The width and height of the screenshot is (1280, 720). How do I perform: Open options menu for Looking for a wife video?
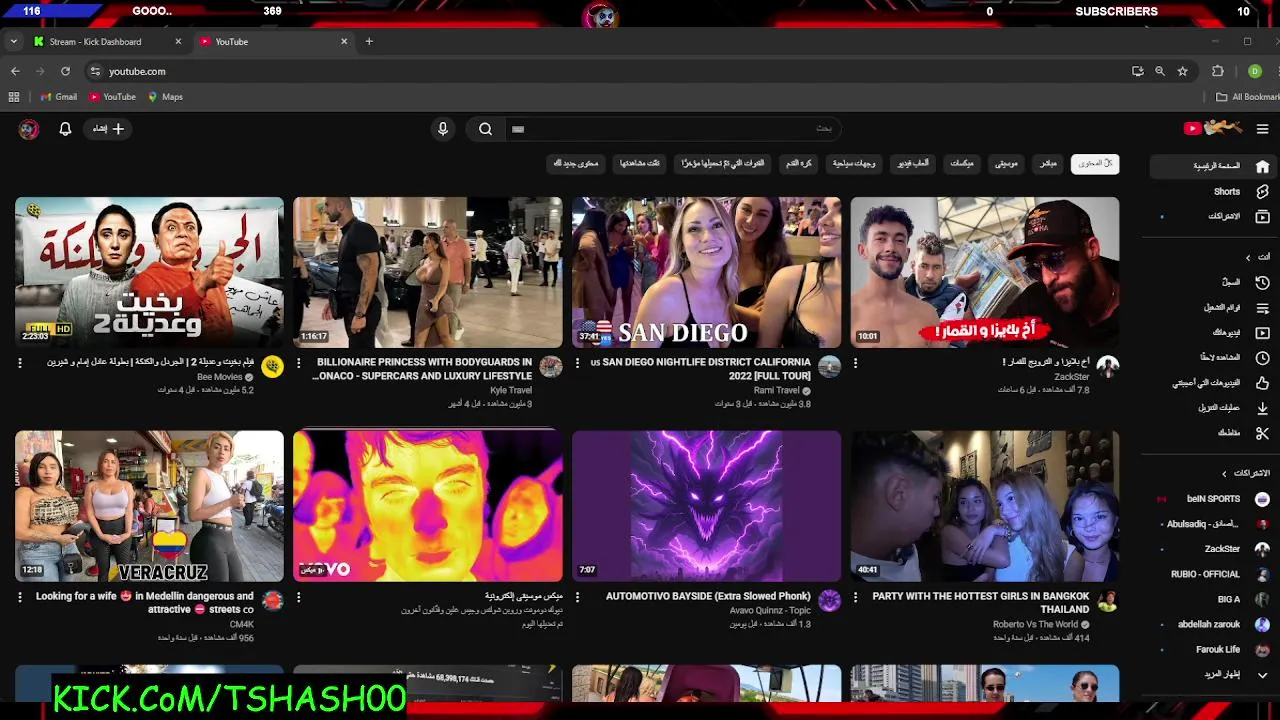(x=20, y=597)
